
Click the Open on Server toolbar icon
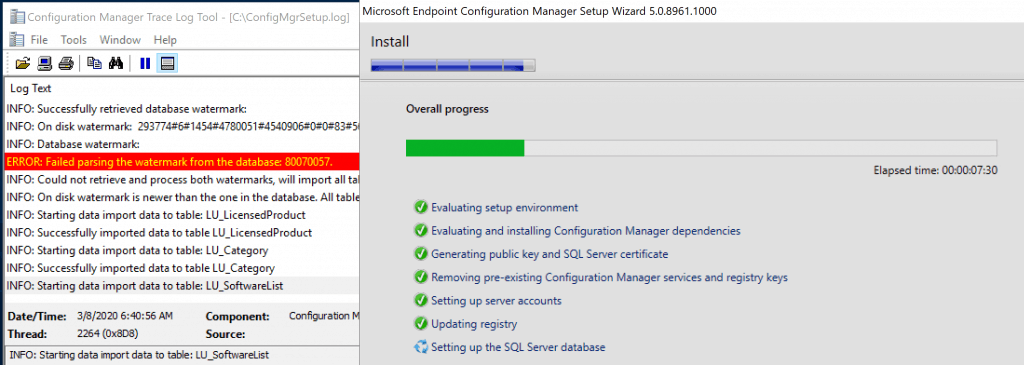[44, 63]
